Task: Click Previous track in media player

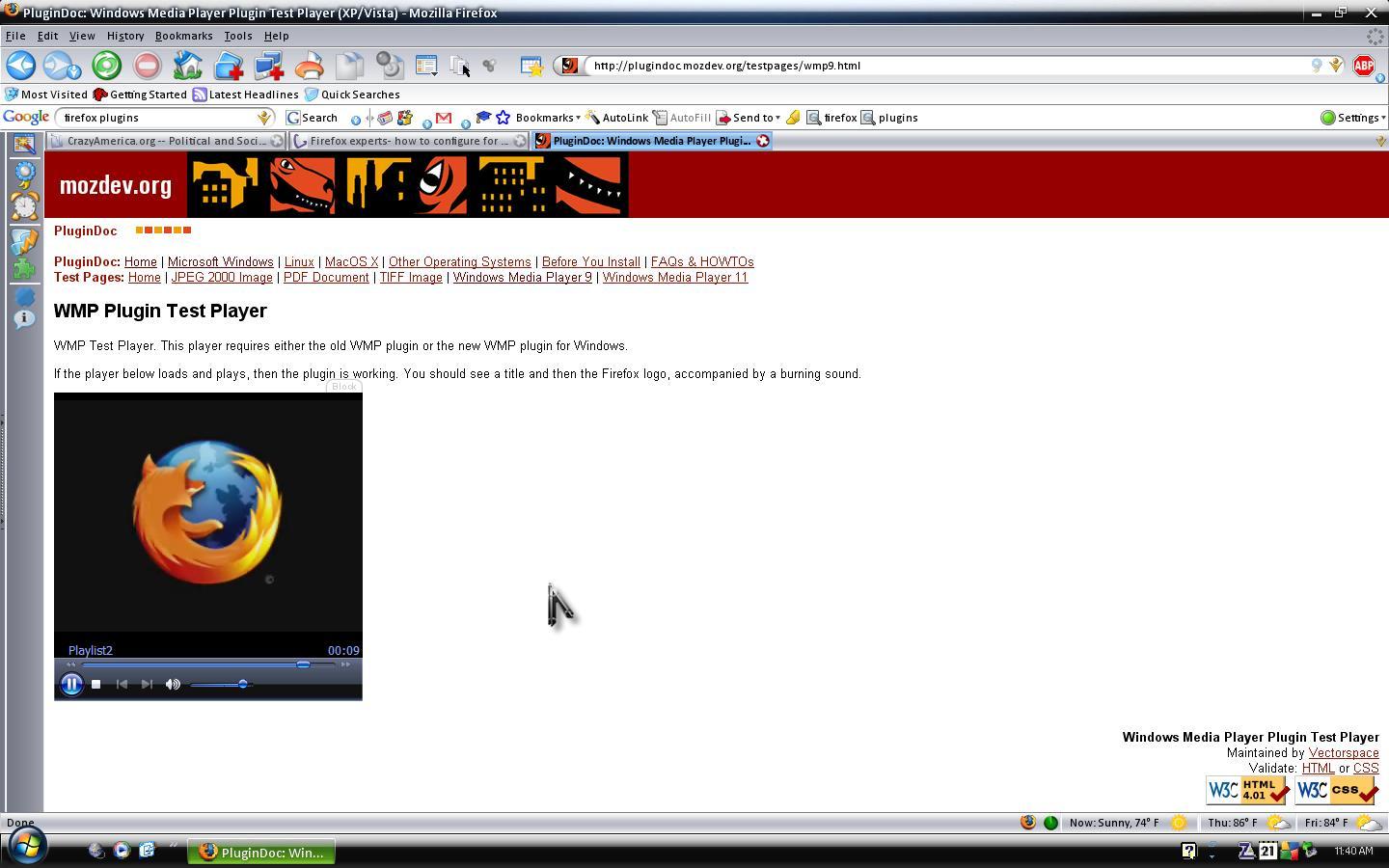Action: 122,684
